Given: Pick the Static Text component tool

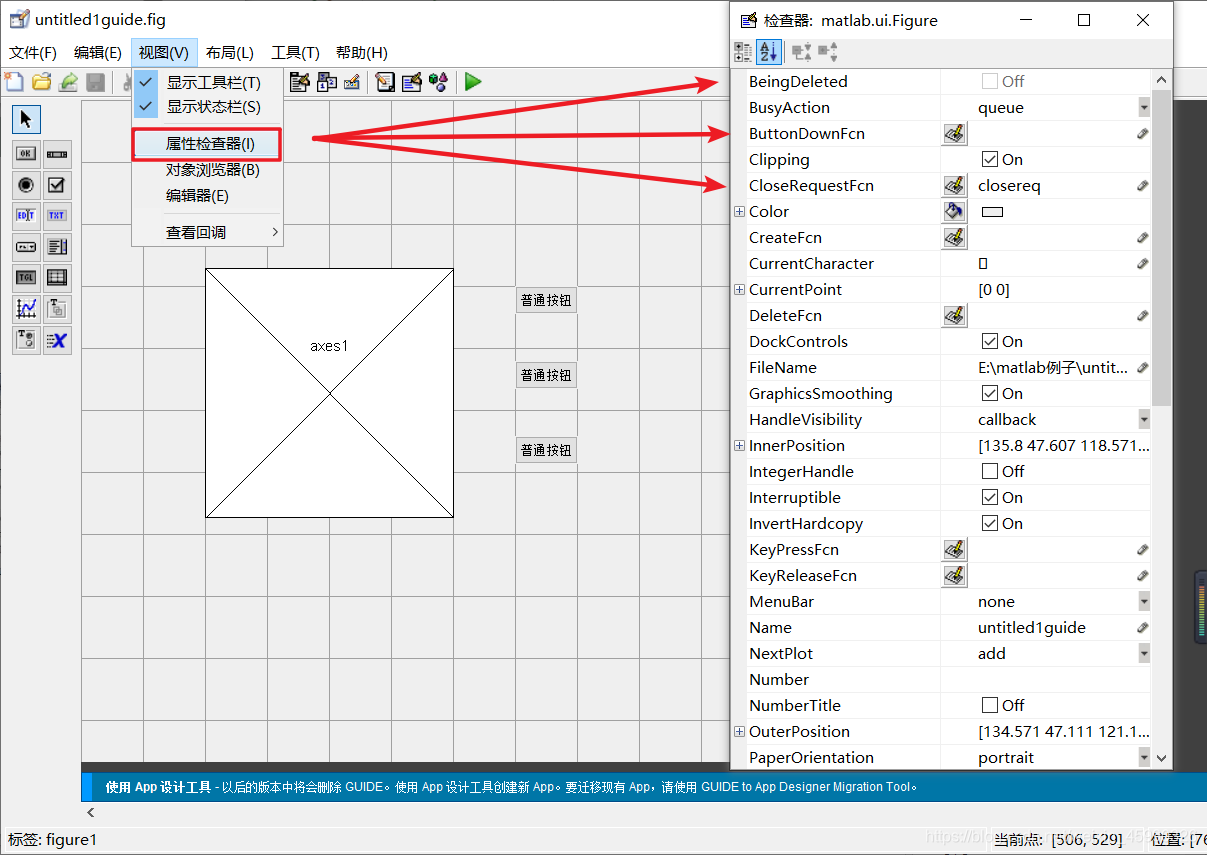Looking at the screenshot, I should [x=57, y=216].
